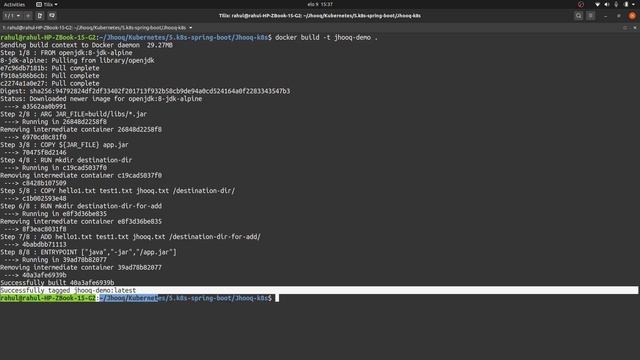This screenshot has width=640, height=360.
Task: Click the bottom prompt 'rahul@rahul-HP-ZBook-15-G2' text
Action: tap(48, 298)
